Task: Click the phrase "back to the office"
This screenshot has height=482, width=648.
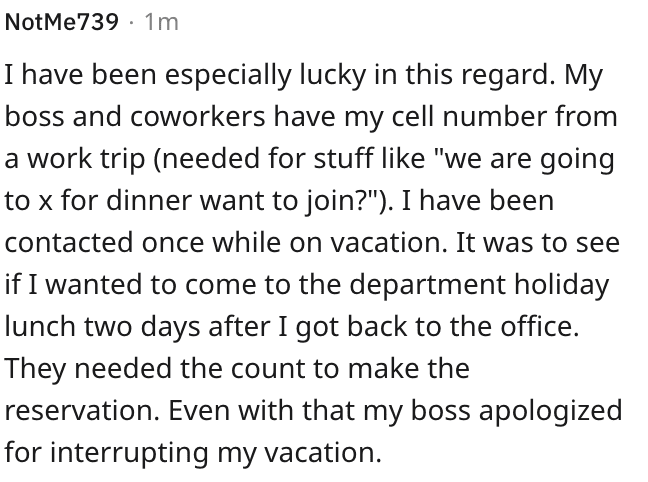Action: click(462, 327)
